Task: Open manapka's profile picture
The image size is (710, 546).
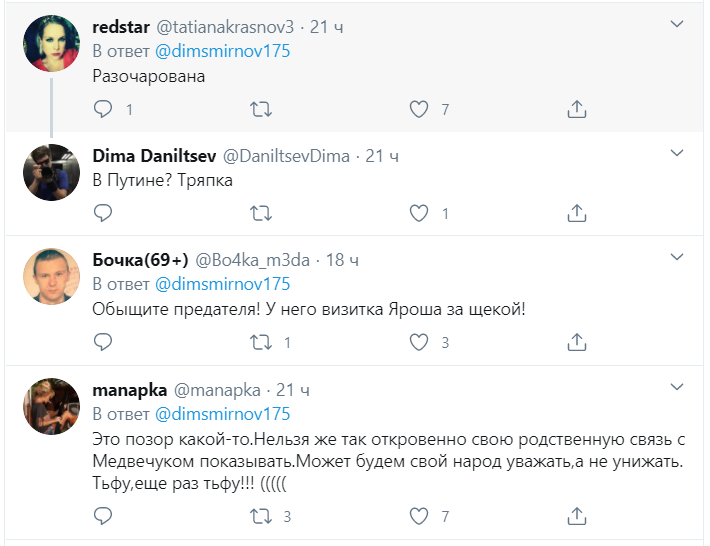Action: [x=51, y=406]
